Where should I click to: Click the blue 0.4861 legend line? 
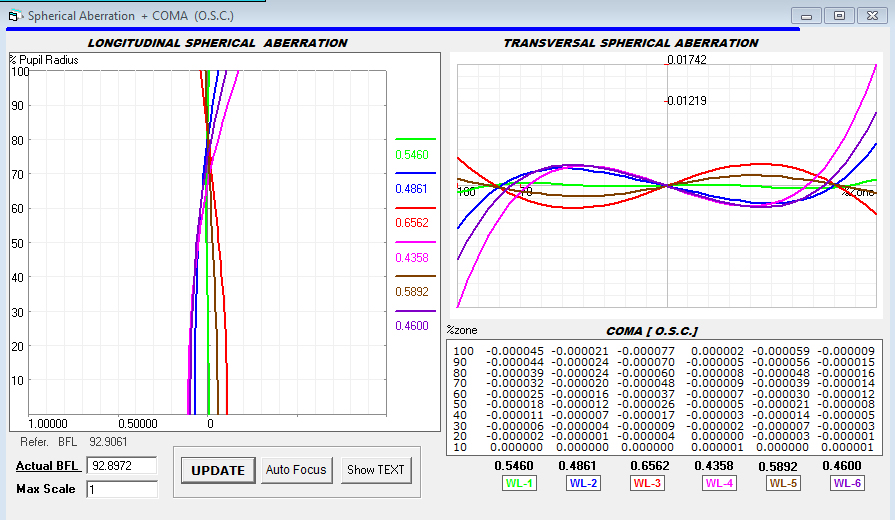click(415, 173)
